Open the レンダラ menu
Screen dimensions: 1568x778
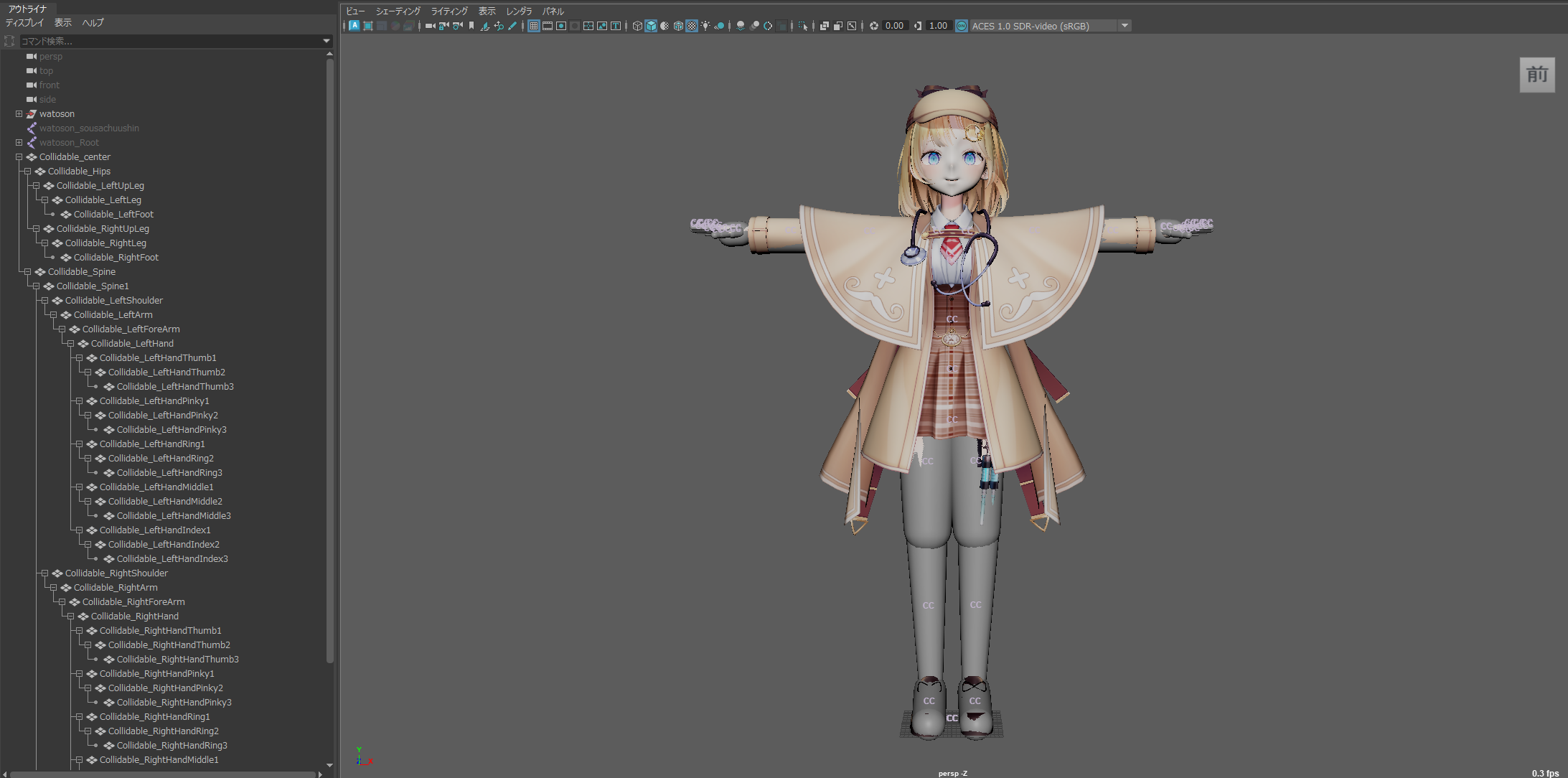pos(519,11)
